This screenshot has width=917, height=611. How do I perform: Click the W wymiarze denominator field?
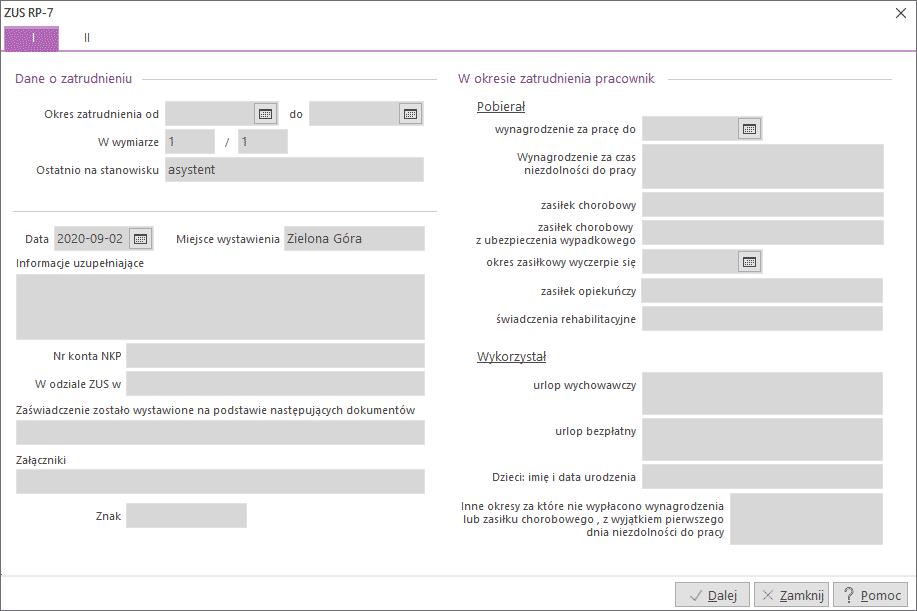click(x=263, y=141)
